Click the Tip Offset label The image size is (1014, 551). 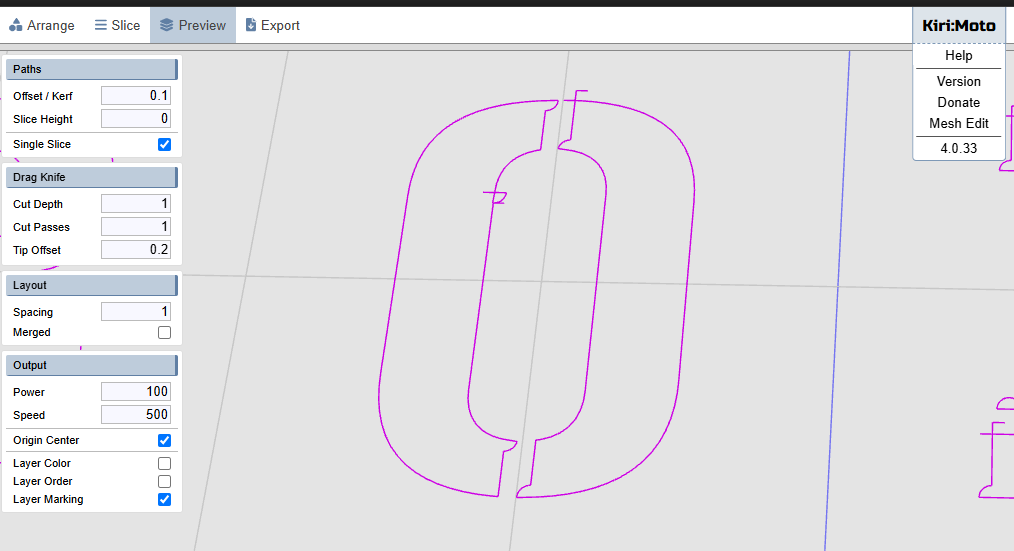click(x=37, y=250)
